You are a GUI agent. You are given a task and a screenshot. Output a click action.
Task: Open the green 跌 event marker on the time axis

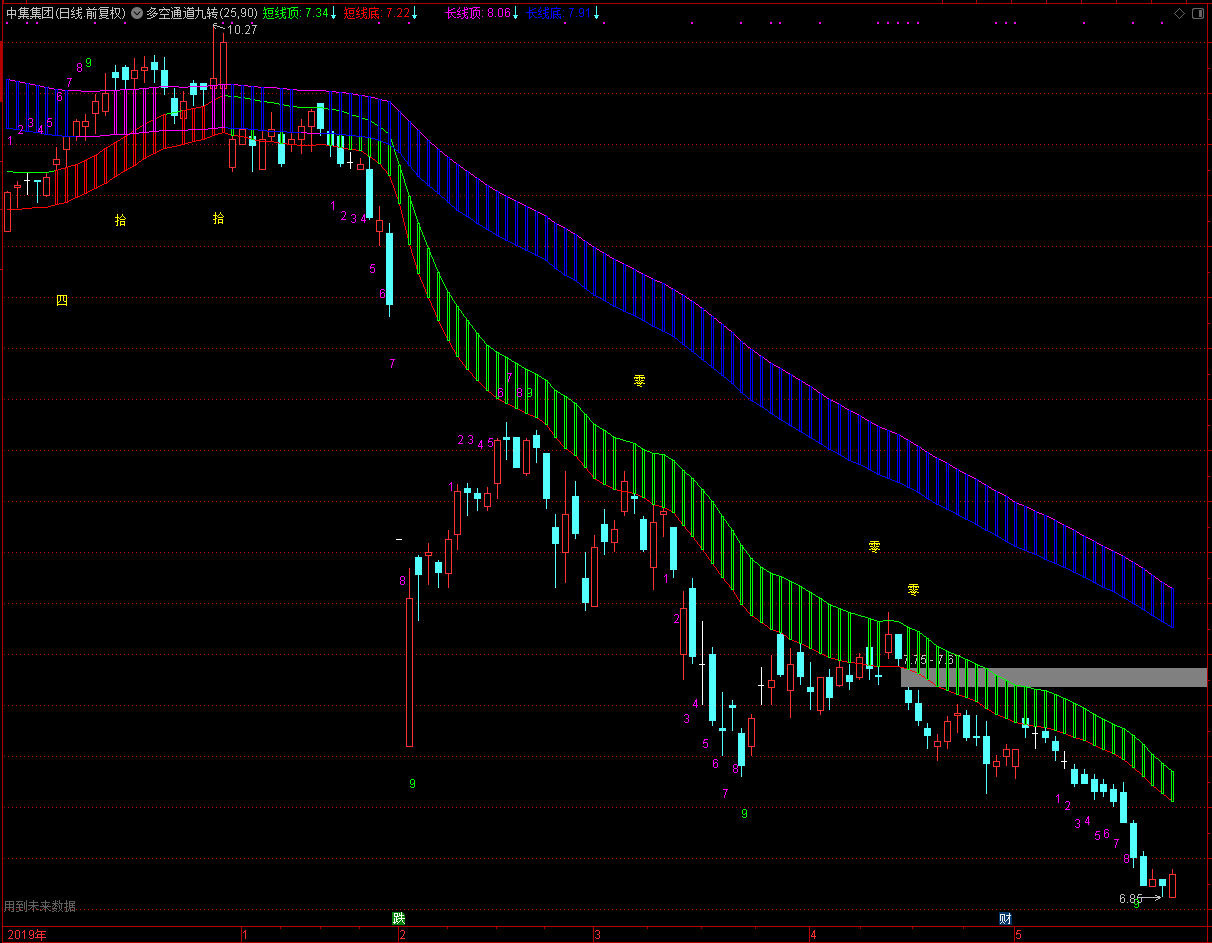399,918
